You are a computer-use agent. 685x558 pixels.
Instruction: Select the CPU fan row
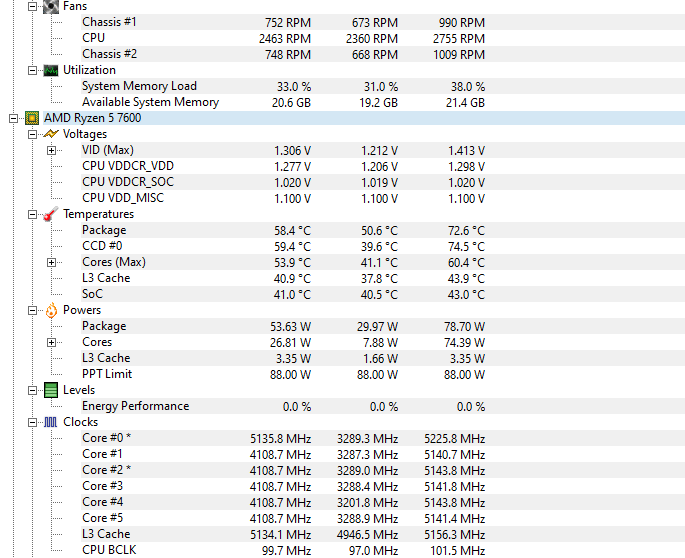tap(383, 38)
